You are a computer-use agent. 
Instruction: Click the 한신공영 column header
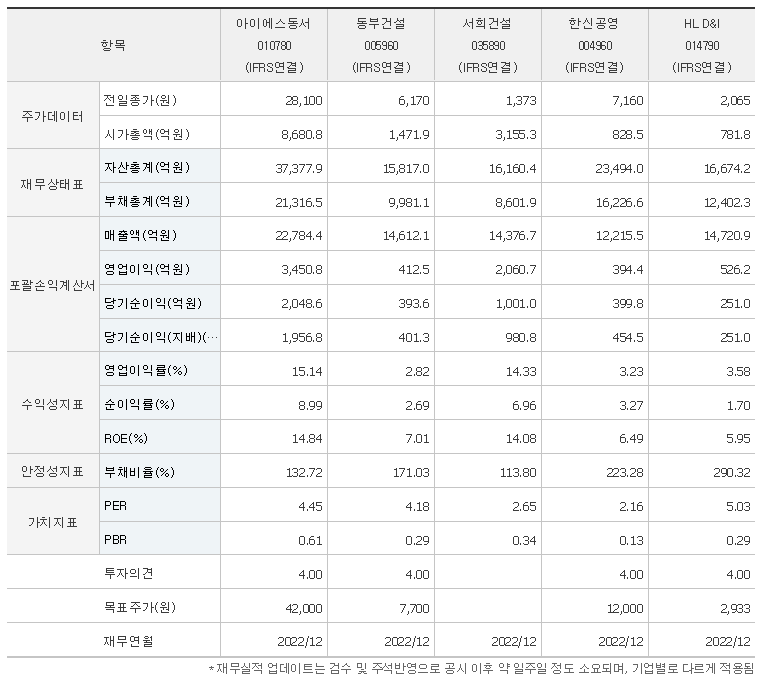[x=595, y=45]
